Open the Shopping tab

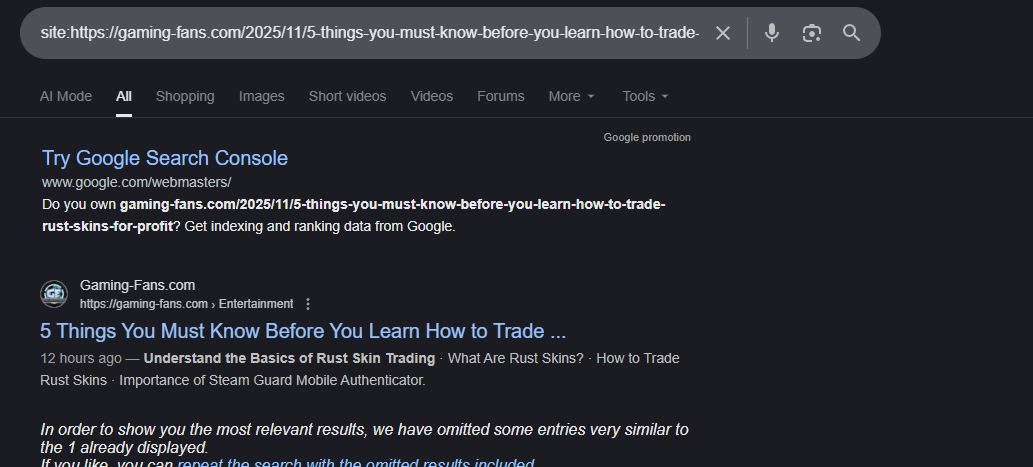(185, 96)
